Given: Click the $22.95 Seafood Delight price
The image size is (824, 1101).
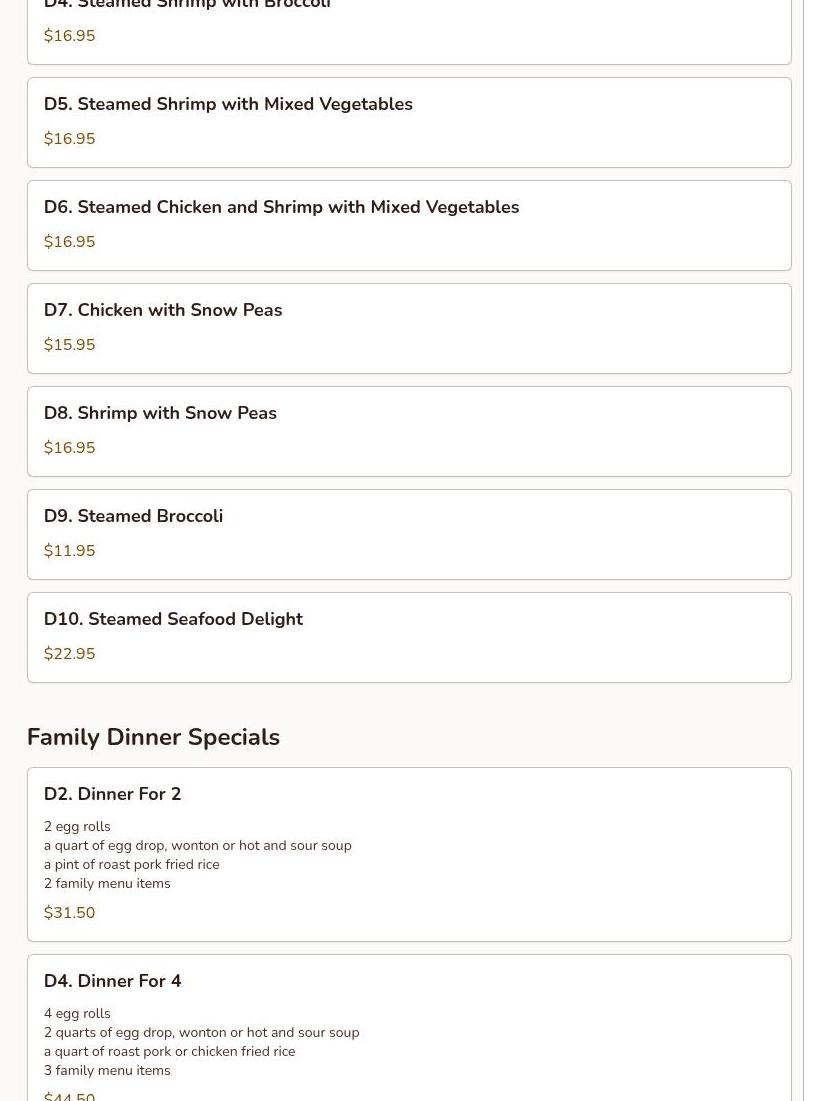Looking at the screenshot, I should (x=70, y=654).
